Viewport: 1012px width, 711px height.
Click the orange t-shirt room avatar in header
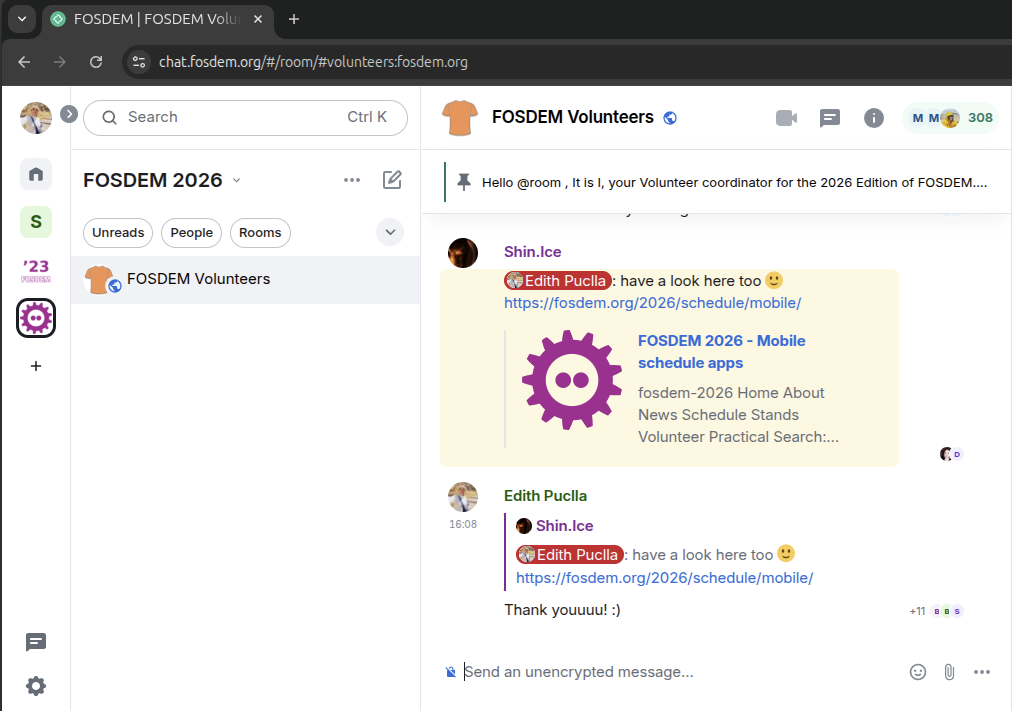(x=460, y=118)
